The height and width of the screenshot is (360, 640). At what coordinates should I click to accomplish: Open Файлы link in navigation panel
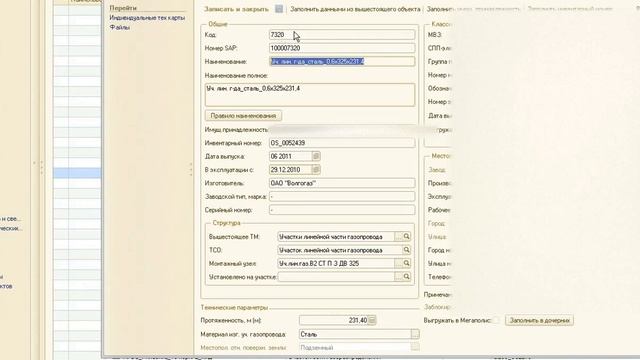tap(120, 27)
